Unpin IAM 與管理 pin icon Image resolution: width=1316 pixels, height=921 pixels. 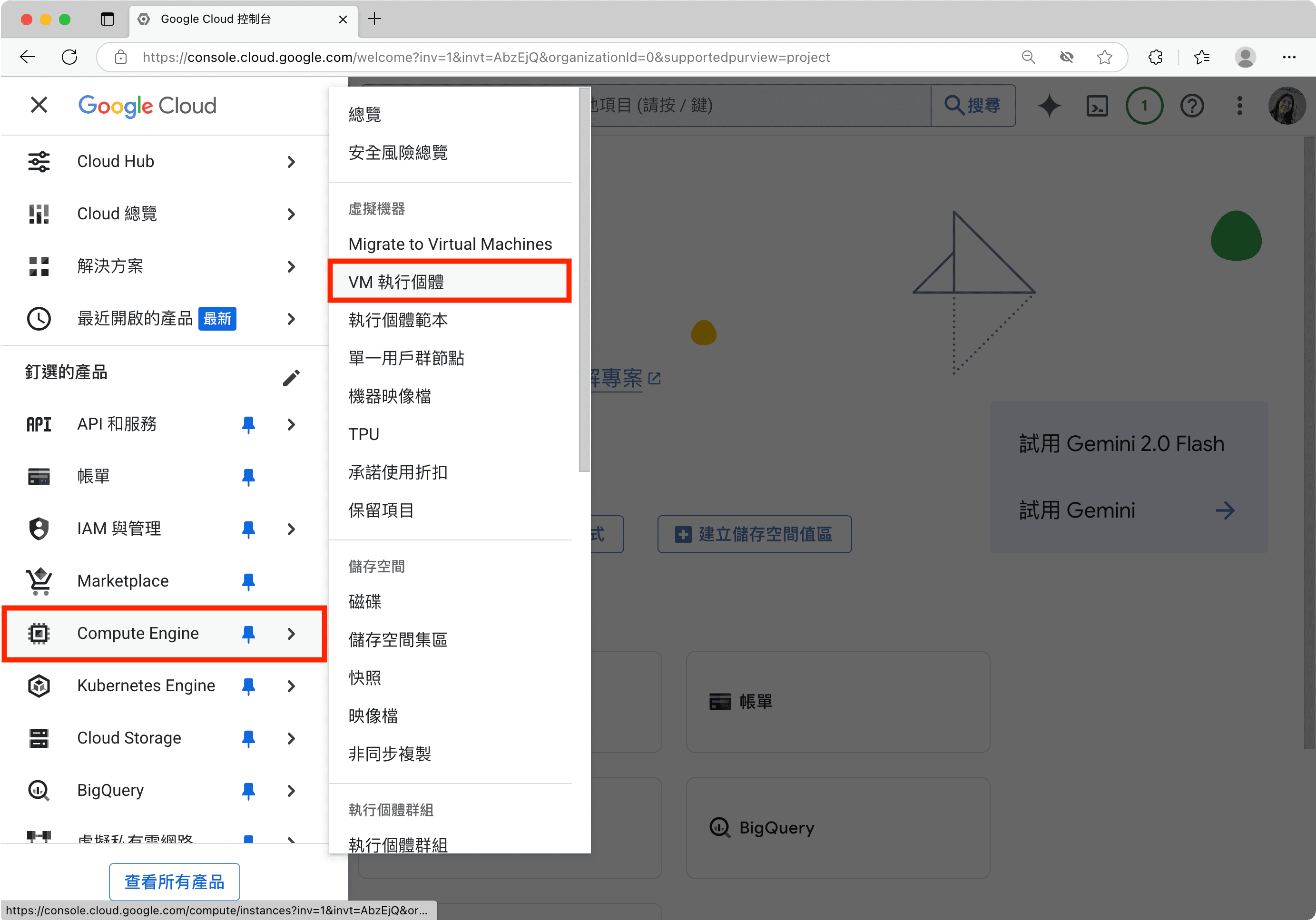249,529
